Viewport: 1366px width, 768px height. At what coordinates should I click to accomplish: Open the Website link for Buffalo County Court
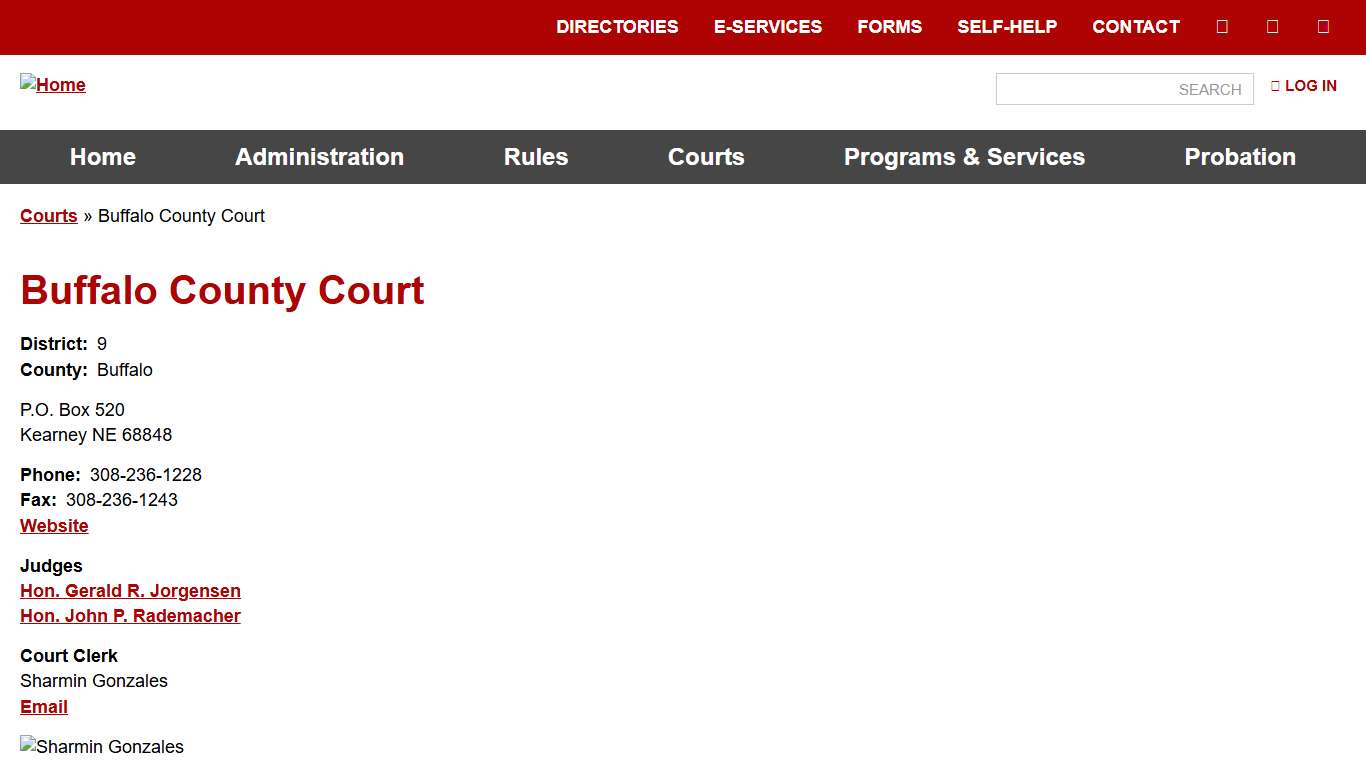pyautogui.click(x=54, y=525)
